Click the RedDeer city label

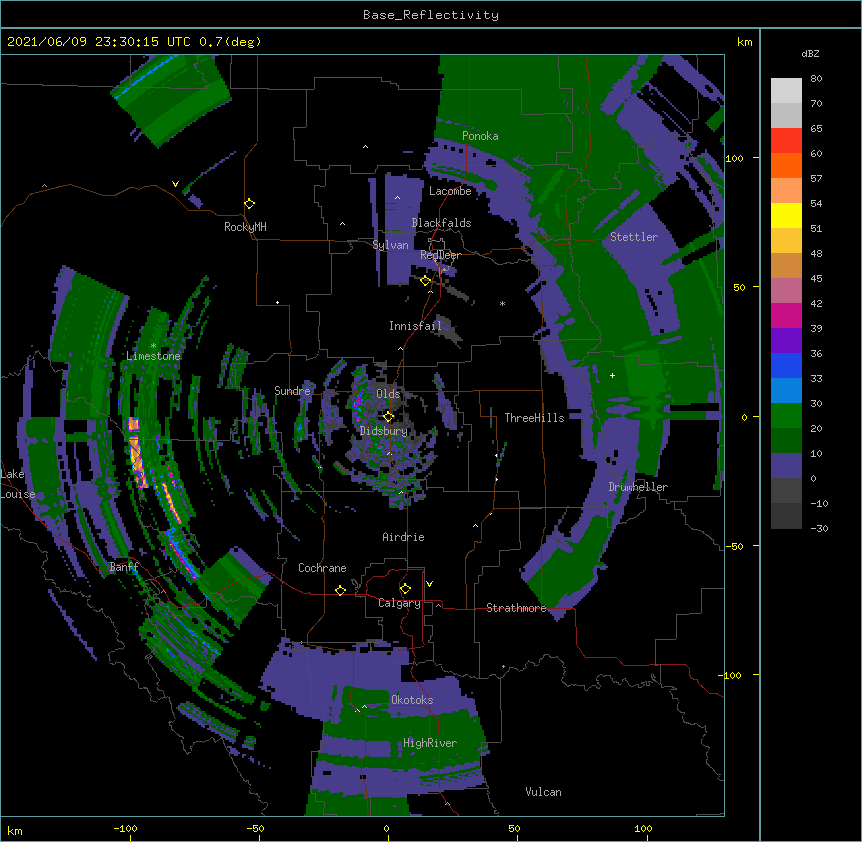(440, 255)
